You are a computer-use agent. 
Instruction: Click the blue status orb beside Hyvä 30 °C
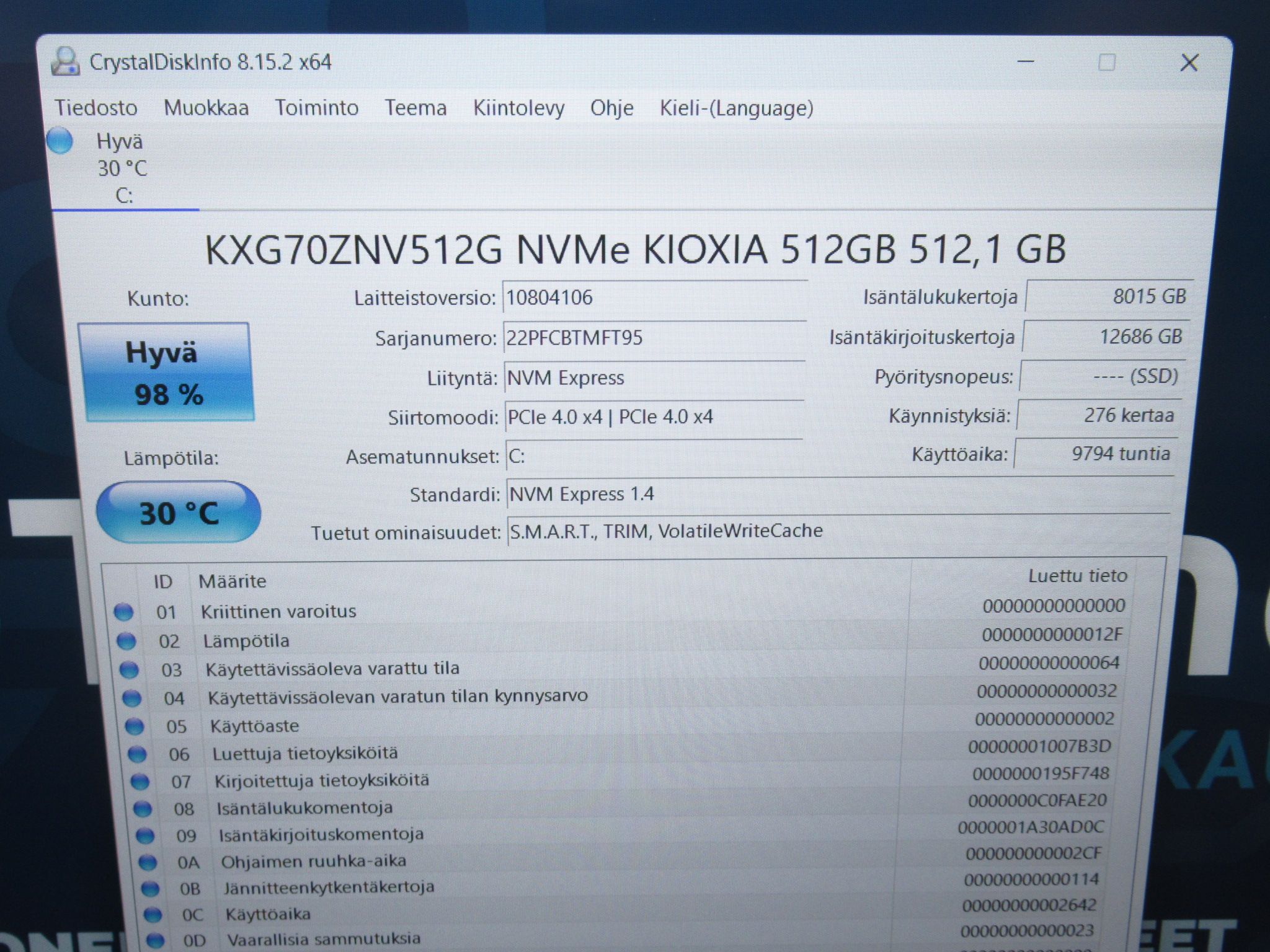click(60, 141)
